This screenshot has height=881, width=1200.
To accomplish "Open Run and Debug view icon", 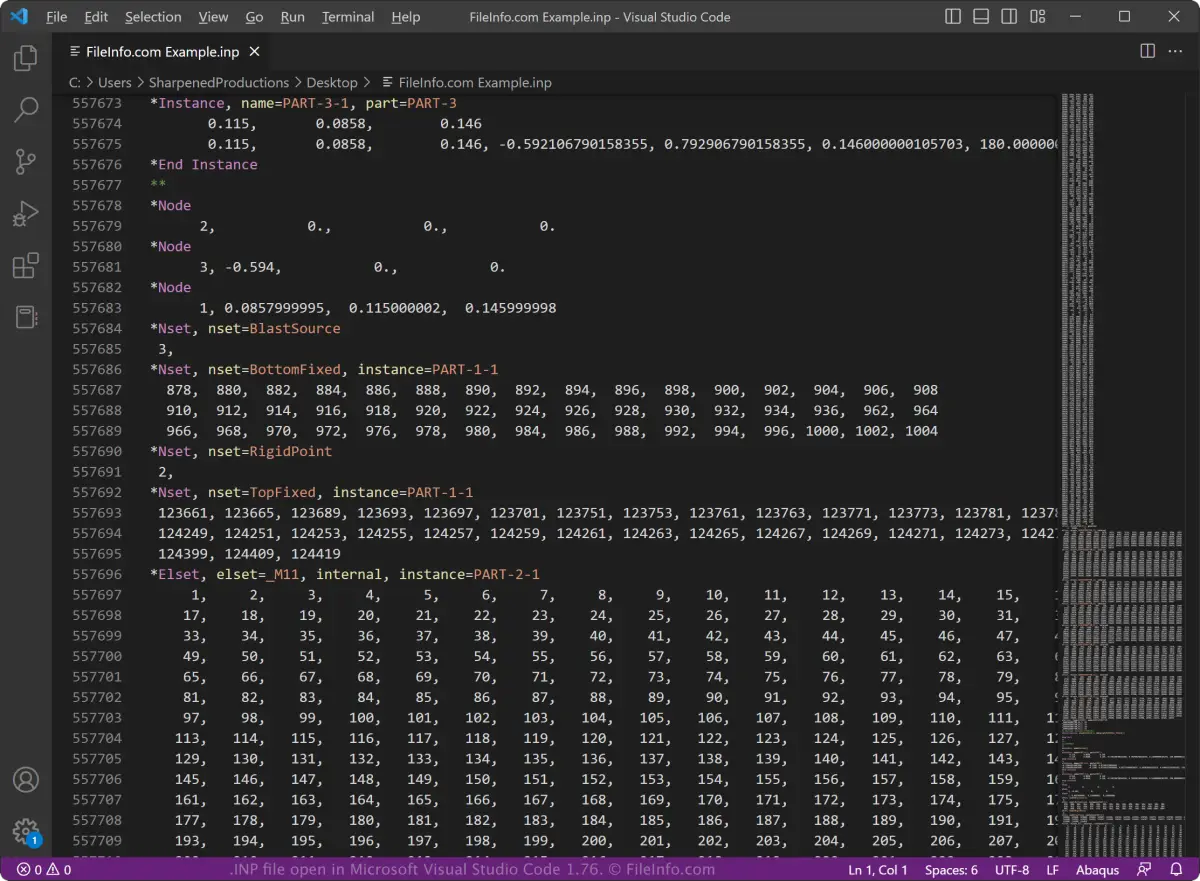I will point(26,214).
